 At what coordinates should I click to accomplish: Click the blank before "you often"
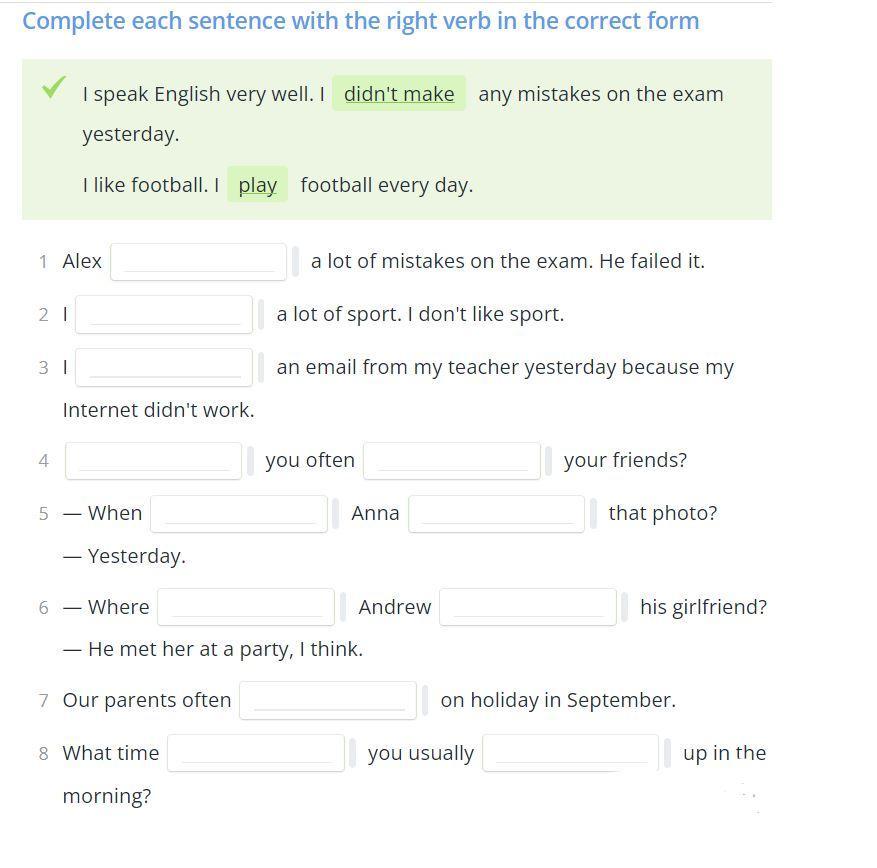coord(153,461)
